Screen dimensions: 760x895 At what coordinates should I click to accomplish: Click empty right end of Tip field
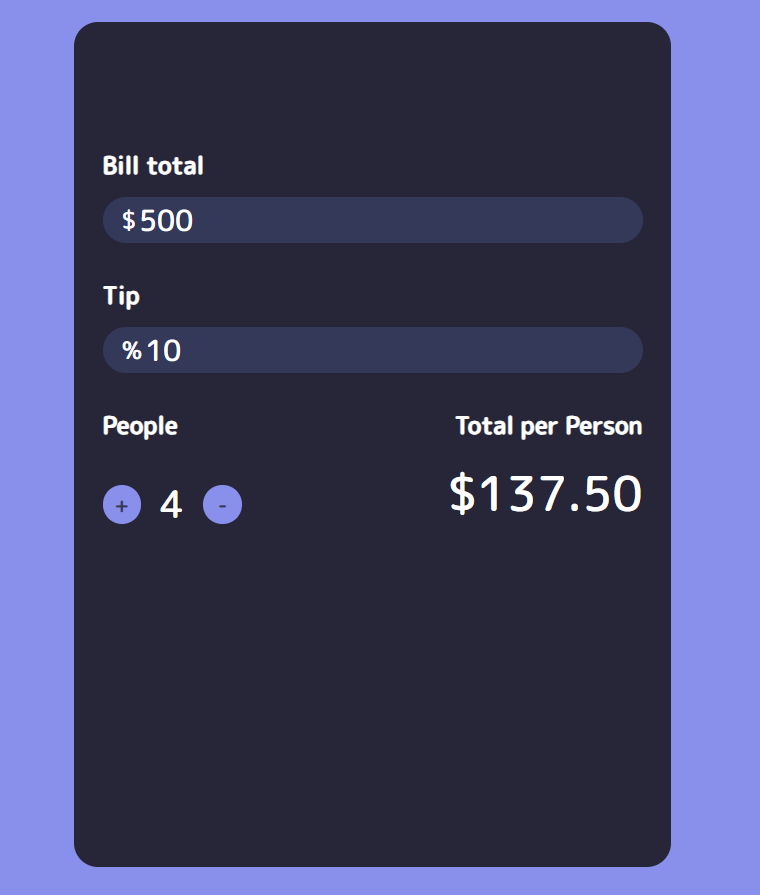[600, 350]
